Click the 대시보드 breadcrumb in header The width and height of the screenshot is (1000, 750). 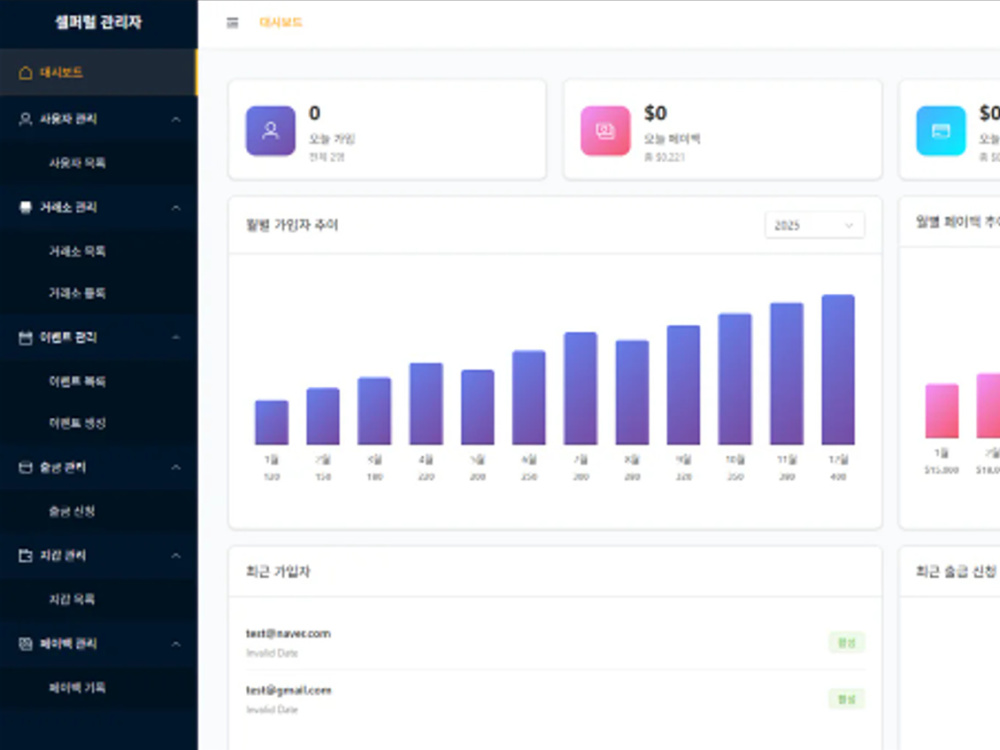tap(281, 23)
